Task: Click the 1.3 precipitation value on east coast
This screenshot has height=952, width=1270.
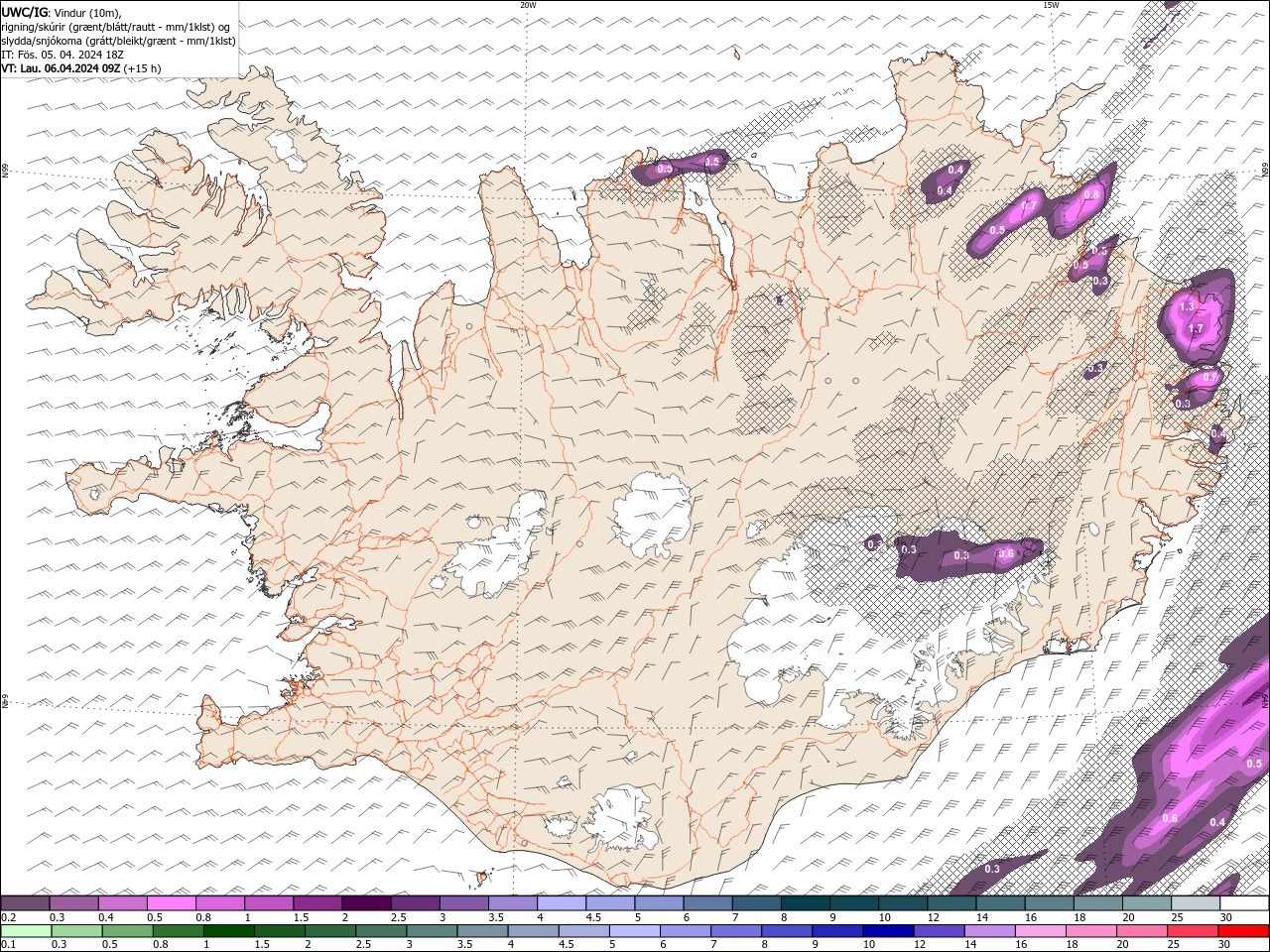Action: click(x=1187, y=307)
